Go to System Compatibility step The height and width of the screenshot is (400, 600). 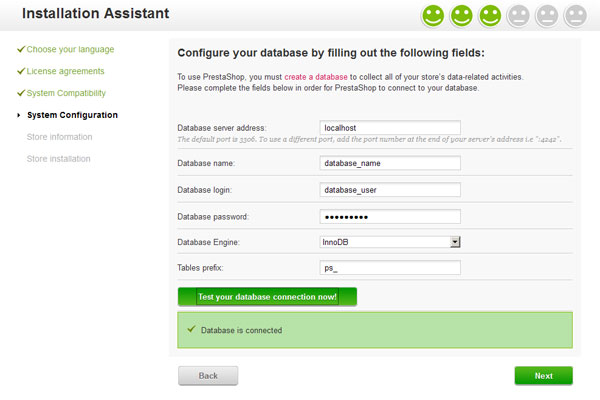(66, 93)
